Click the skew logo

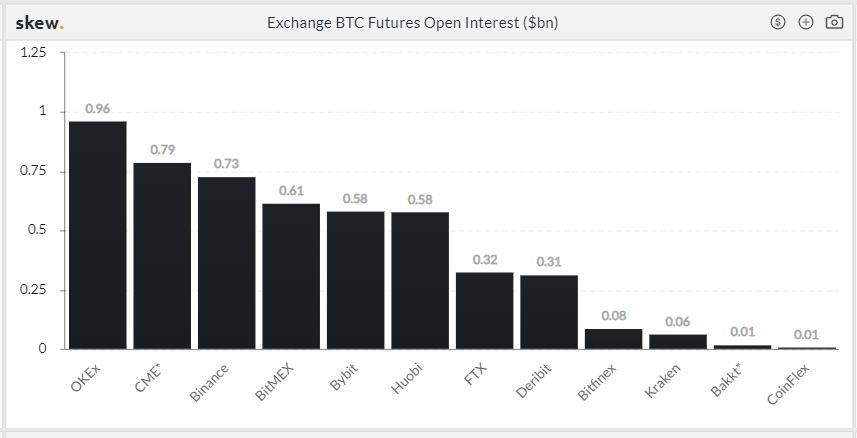click(x=39, y=22)
